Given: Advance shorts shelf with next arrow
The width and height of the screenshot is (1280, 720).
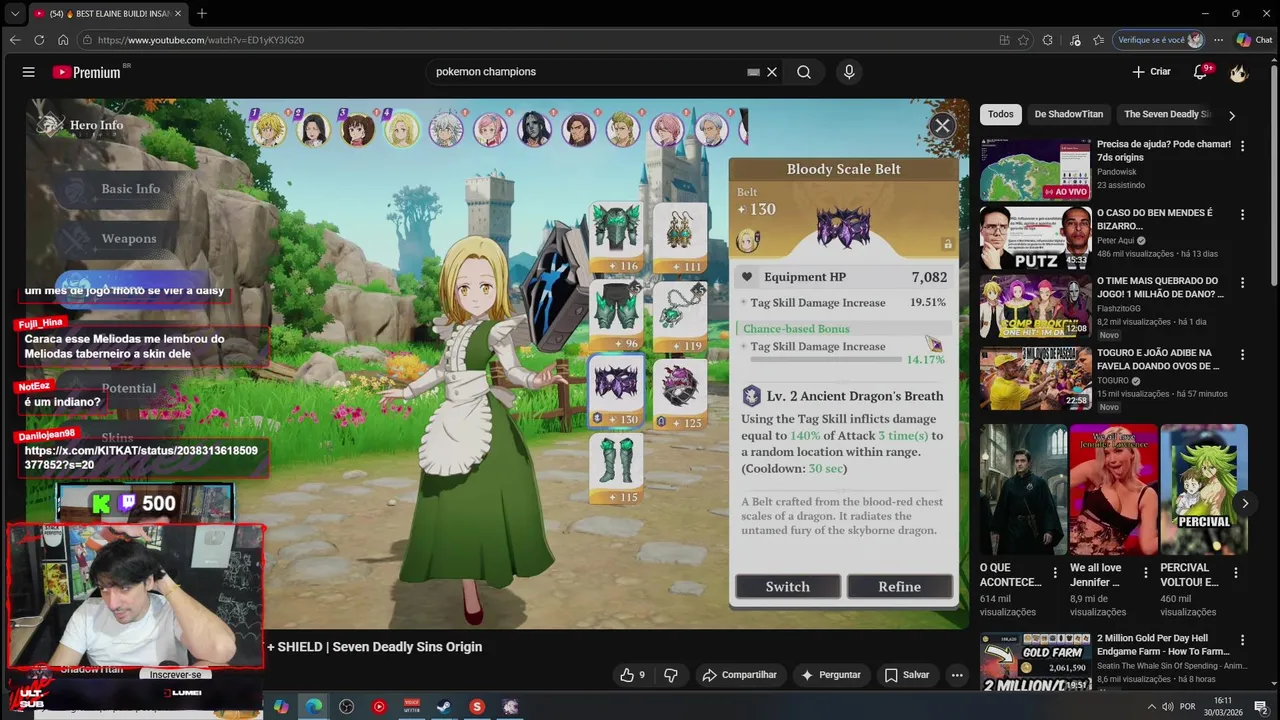Looking at the screenshot, I should coord(1244,503).
